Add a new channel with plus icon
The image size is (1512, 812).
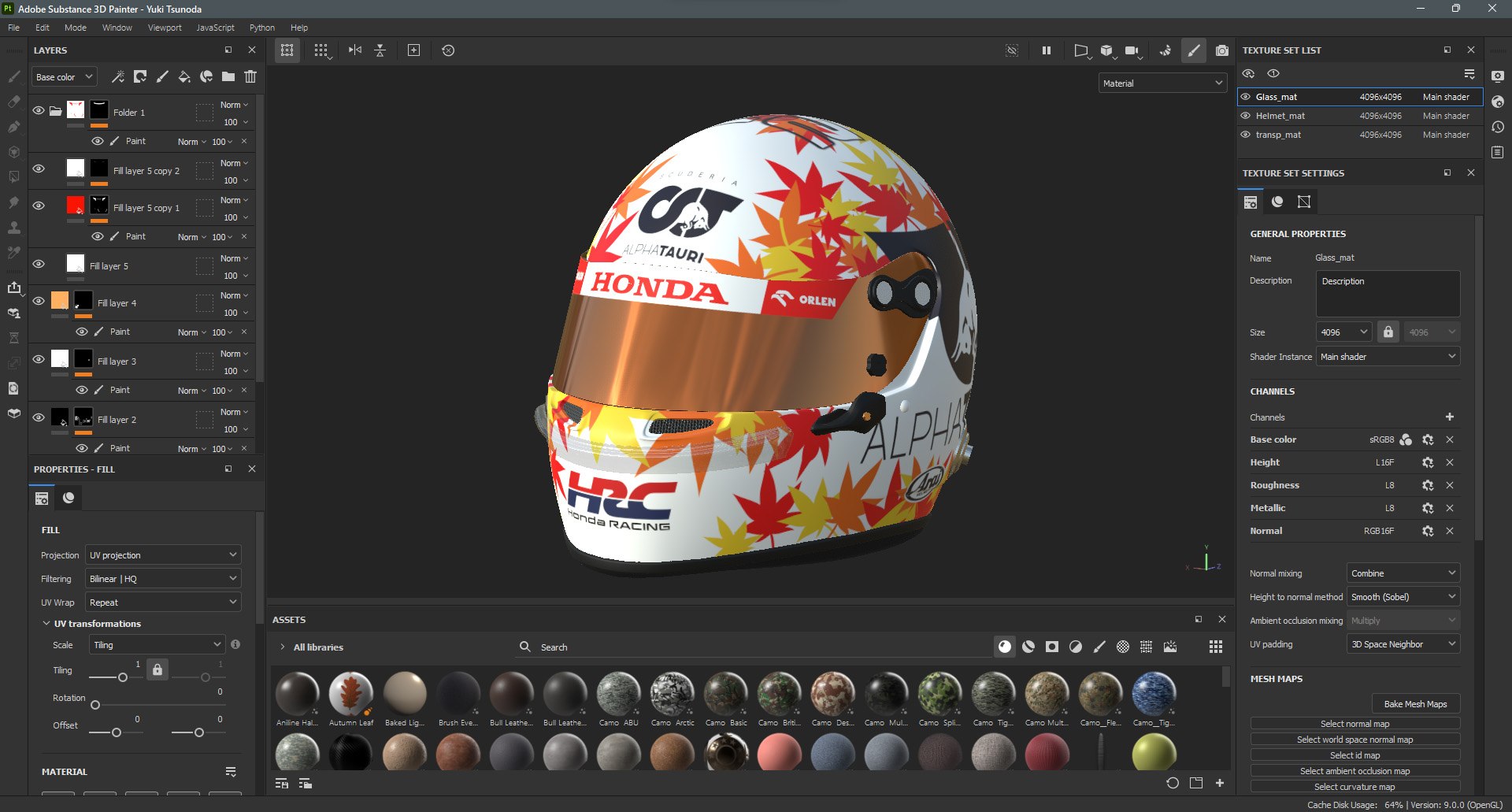tap(1450, 417)
